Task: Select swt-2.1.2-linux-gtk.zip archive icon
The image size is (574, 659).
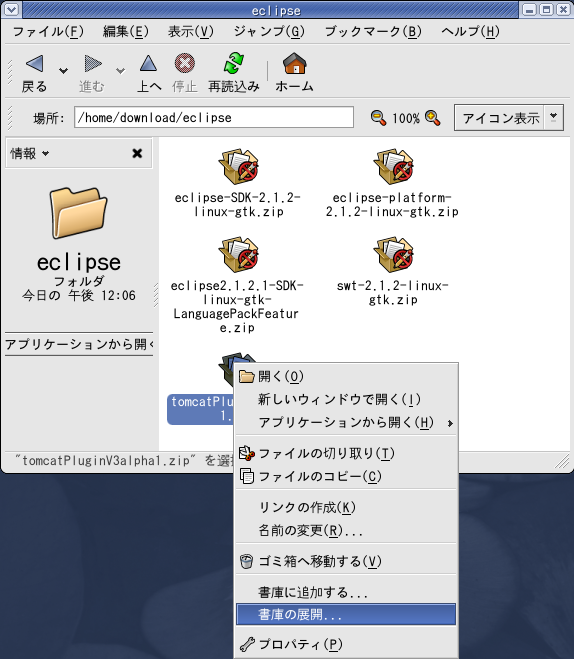Action: click(x=394, y=255)
